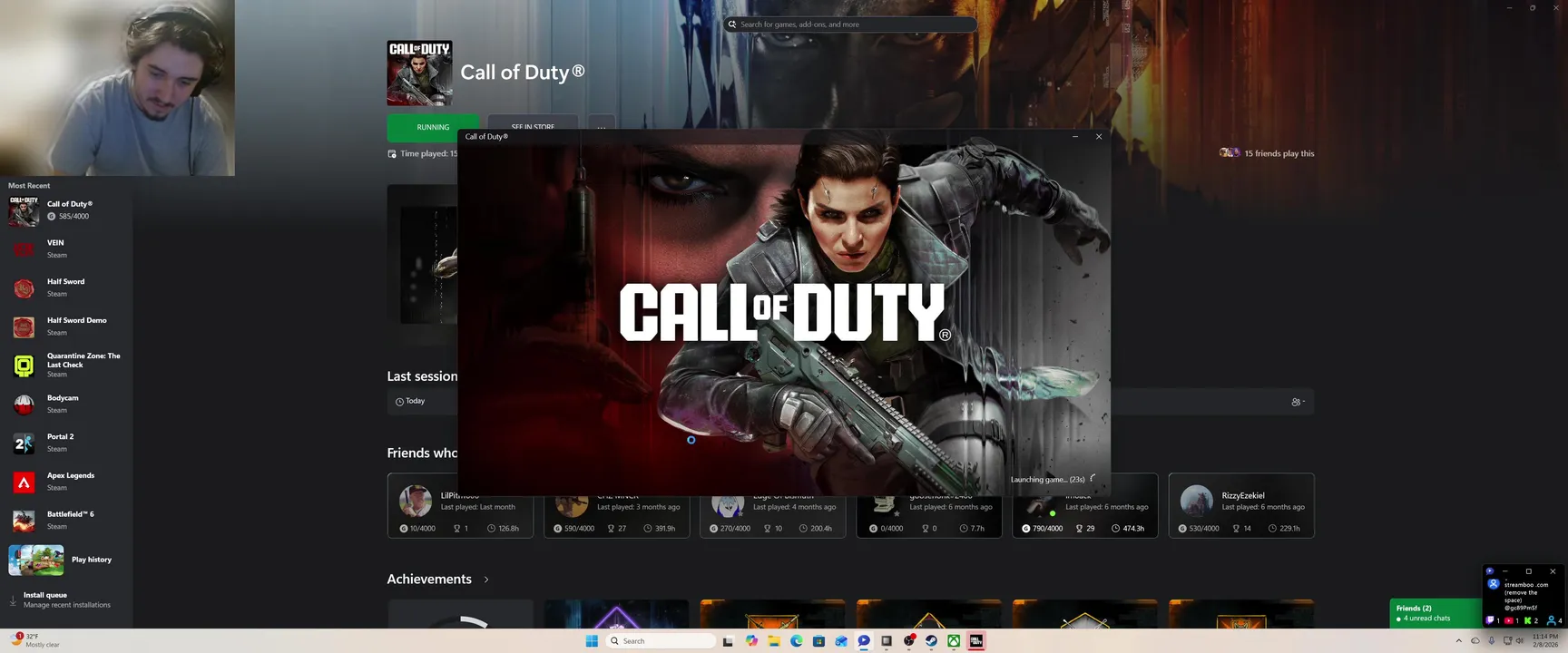
Task: Click YouTube viewer count icon in overlay
Action: 1509,620
